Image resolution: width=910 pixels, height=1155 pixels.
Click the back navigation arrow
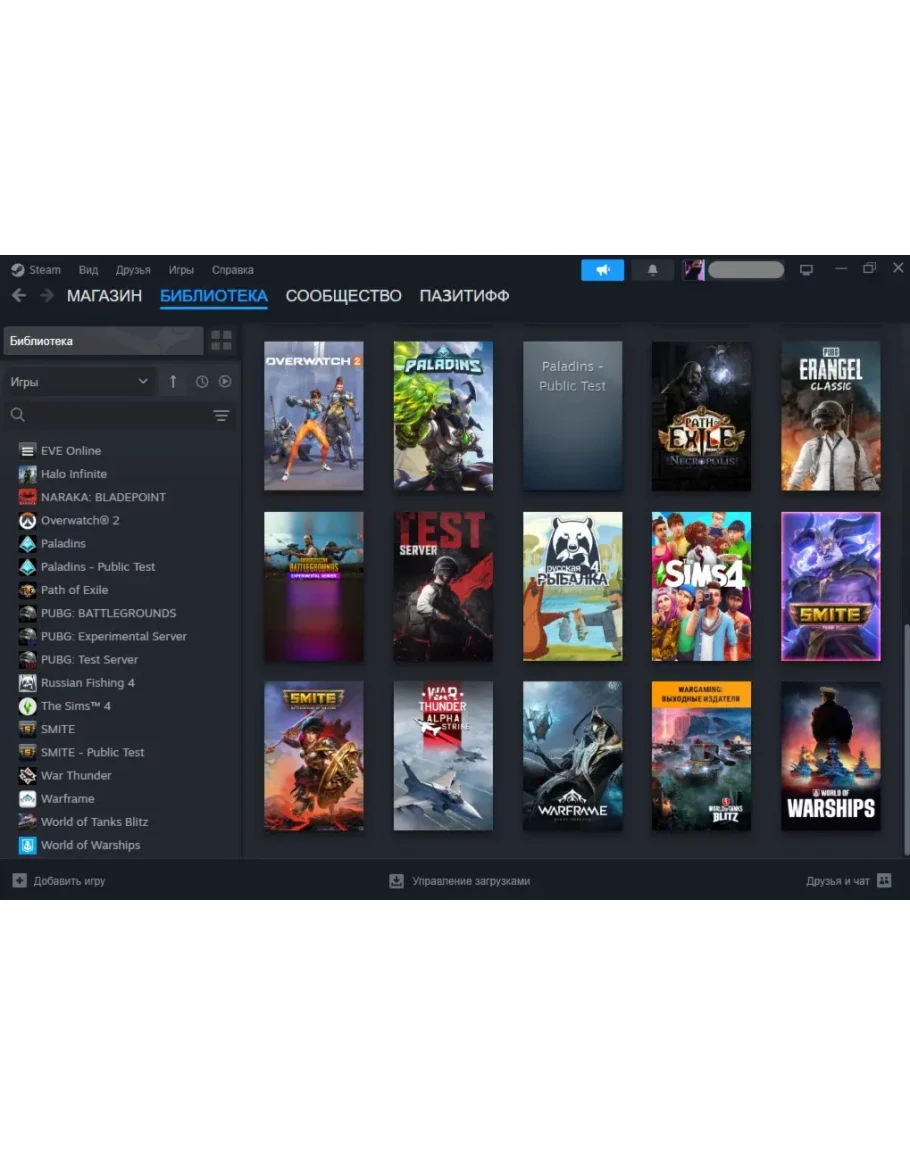19,296
